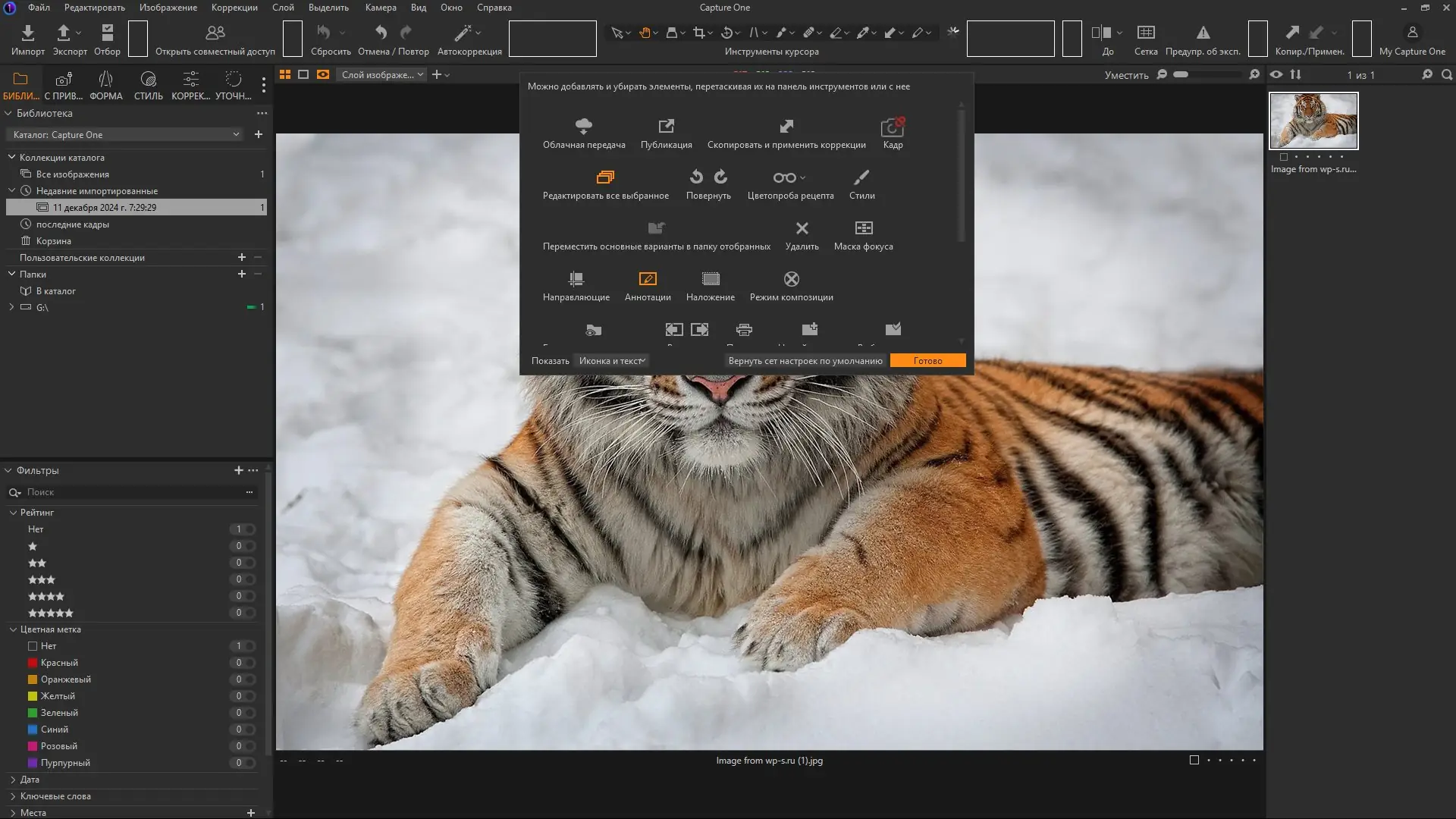The width and height of the screenshot is (1456, 819).
Task: Click the Cloud Transfer icon
Action: click(583, 126)
